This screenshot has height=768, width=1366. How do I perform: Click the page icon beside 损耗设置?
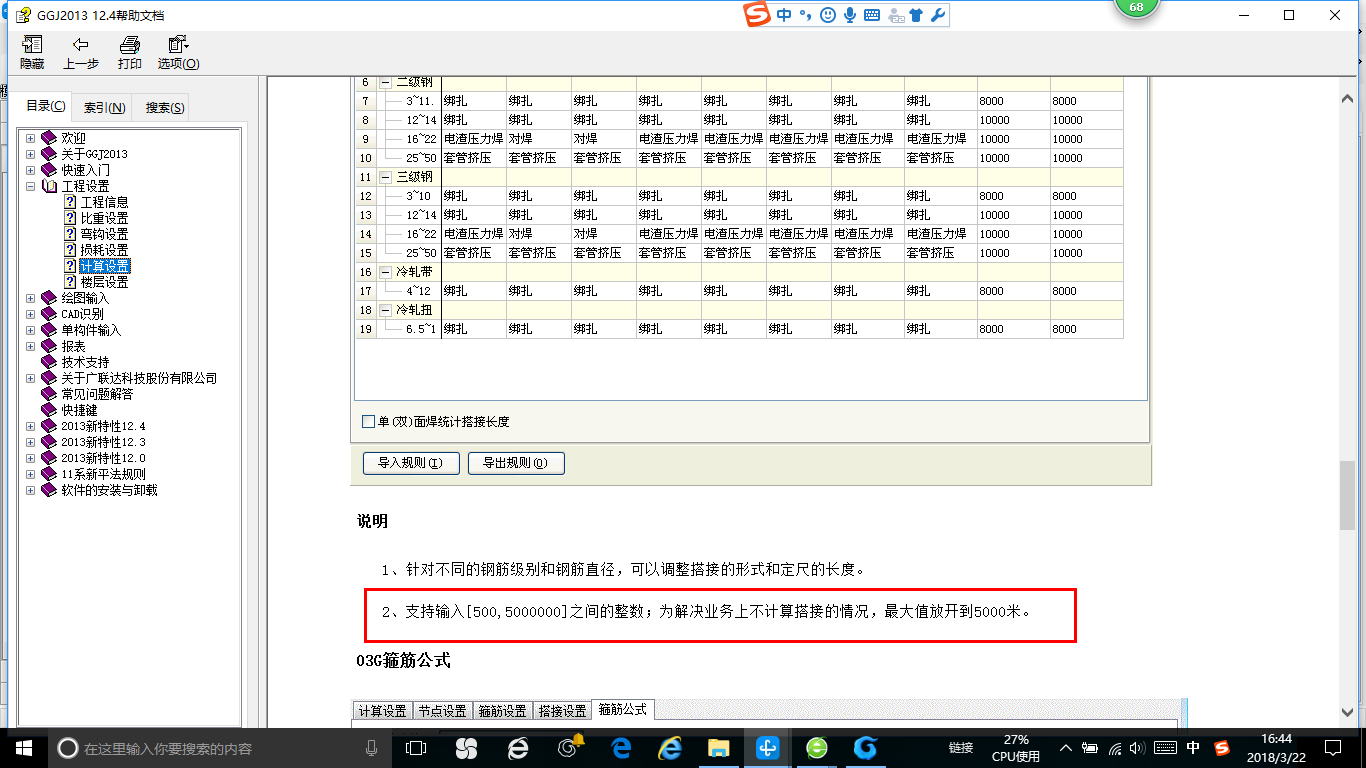click(70, 250)
